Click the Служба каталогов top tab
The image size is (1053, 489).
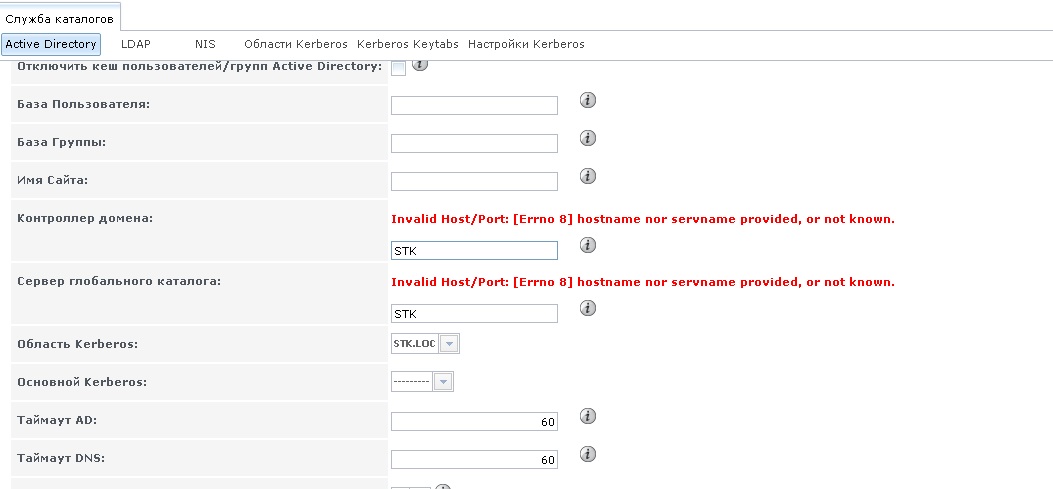(60, 19)
